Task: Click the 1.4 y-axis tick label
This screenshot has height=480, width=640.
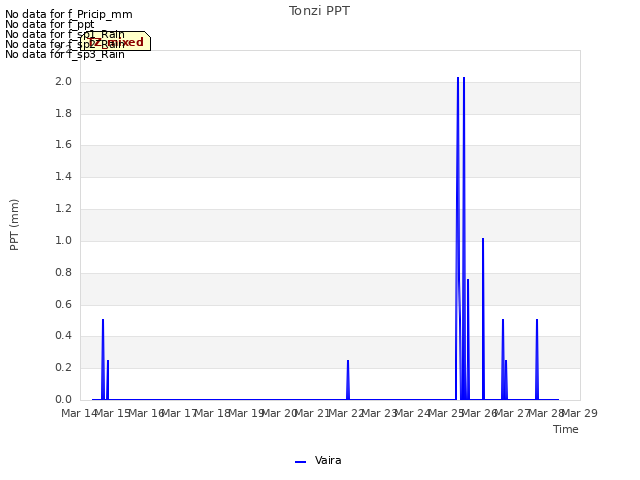Action: pyautogui.click(x=63, y=177)
